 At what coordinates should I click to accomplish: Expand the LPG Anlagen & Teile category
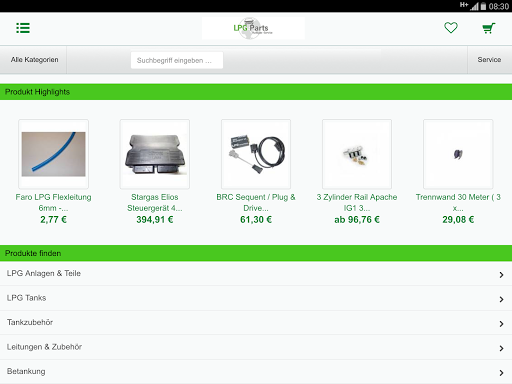pos(256,273)
